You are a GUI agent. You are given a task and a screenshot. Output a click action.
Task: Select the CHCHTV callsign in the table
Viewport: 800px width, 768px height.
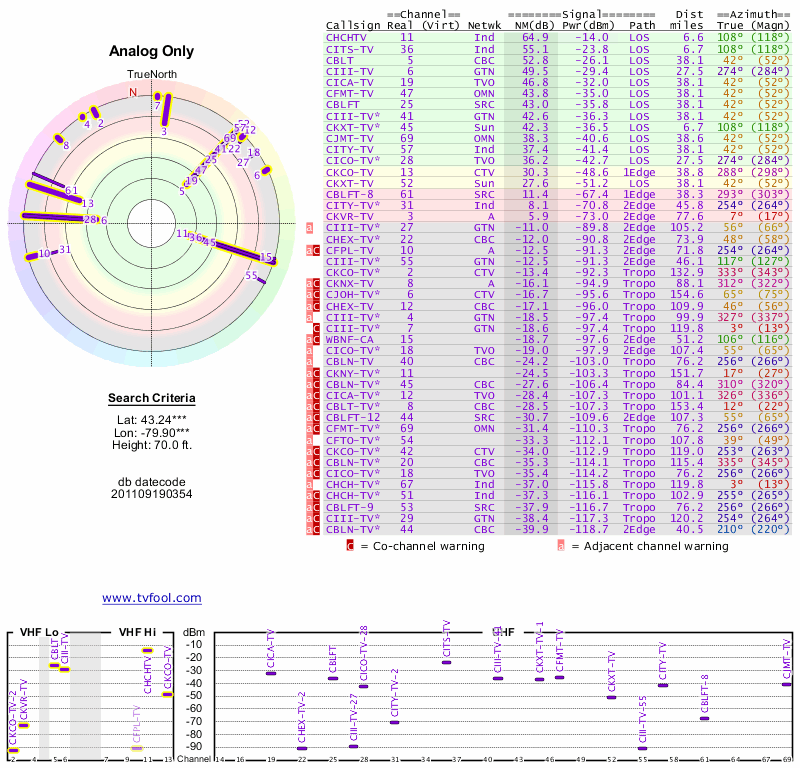click(350, 37)
